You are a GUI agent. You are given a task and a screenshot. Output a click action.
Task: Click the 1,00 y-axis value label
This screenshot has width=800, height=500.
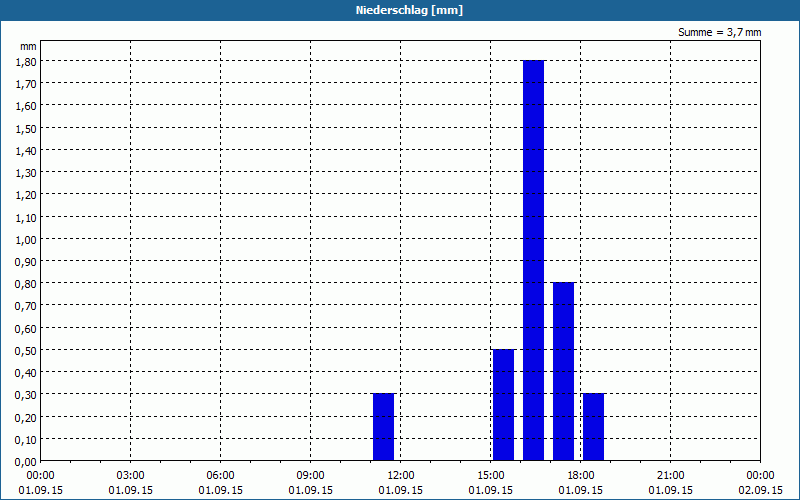point(26,240)
